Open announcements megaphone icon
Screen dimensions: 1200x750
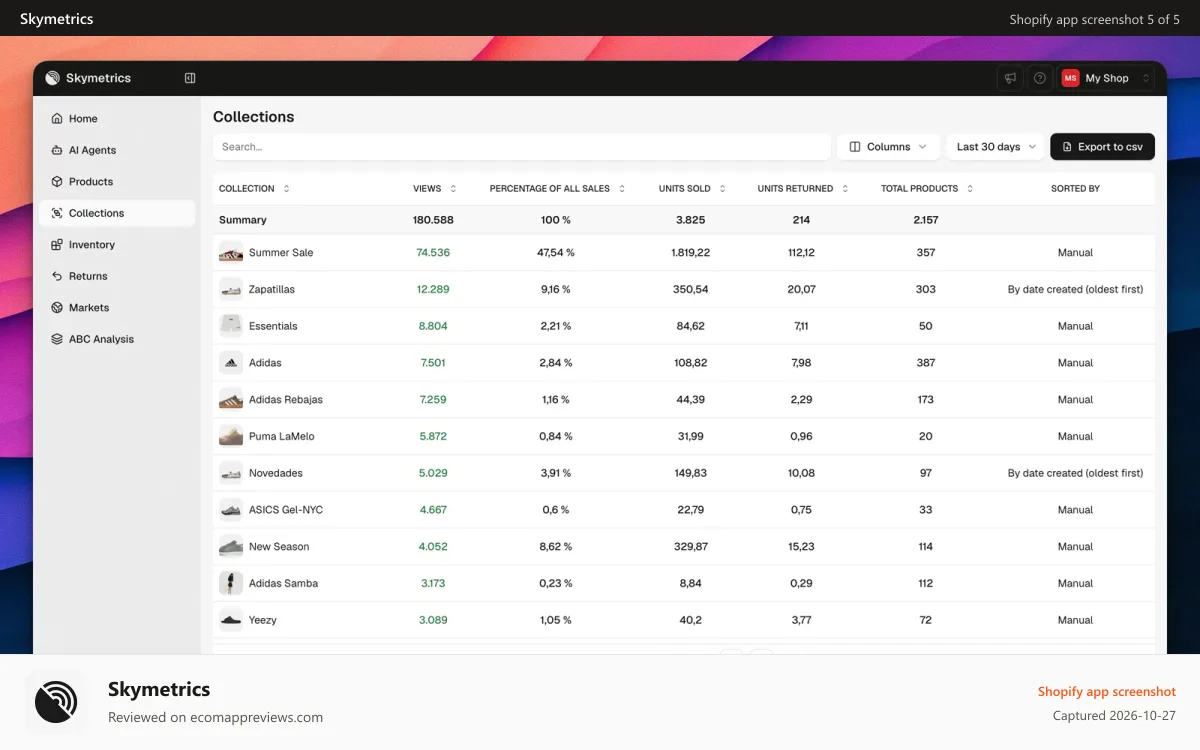(x=1010, y=78)
